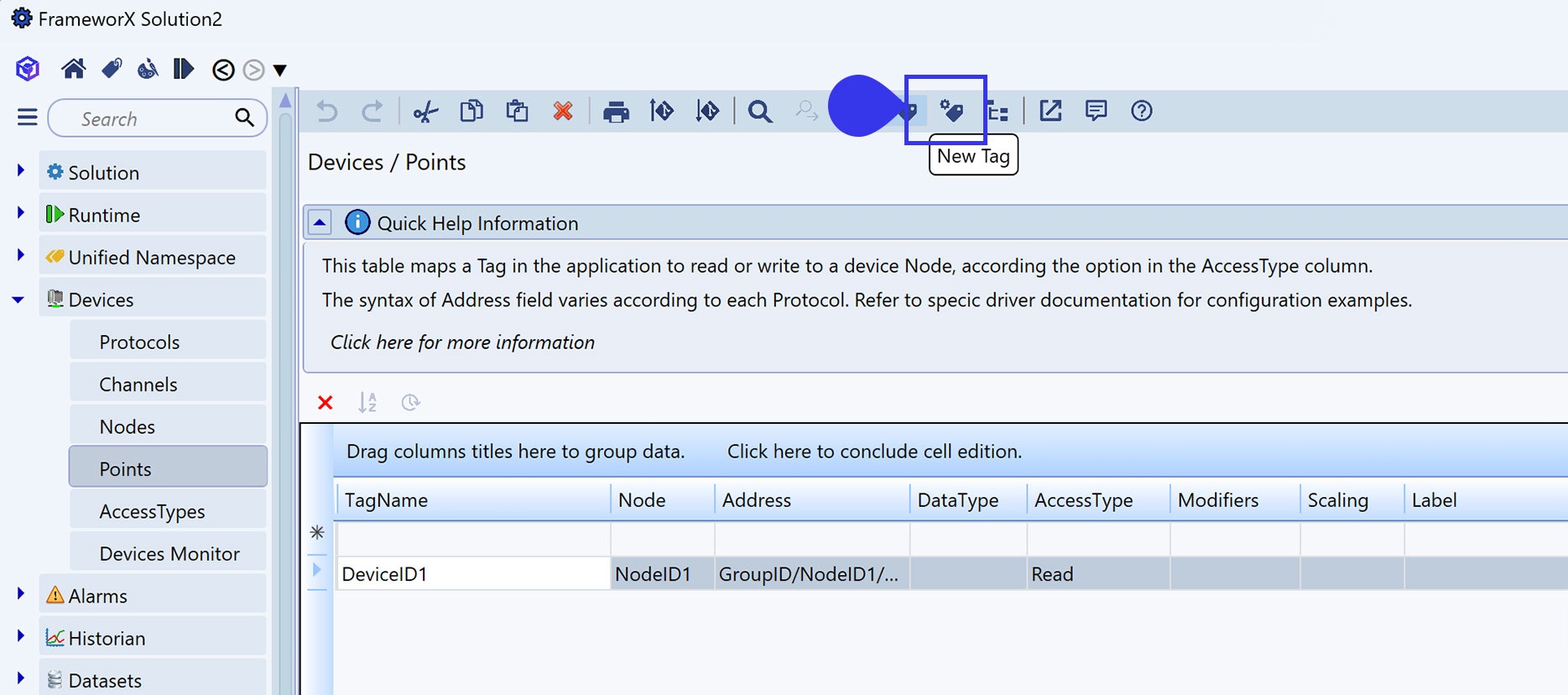The height and width of the screenshot is (695, 1568).
Task: Click the DataType column header
Action: (968, 500)
